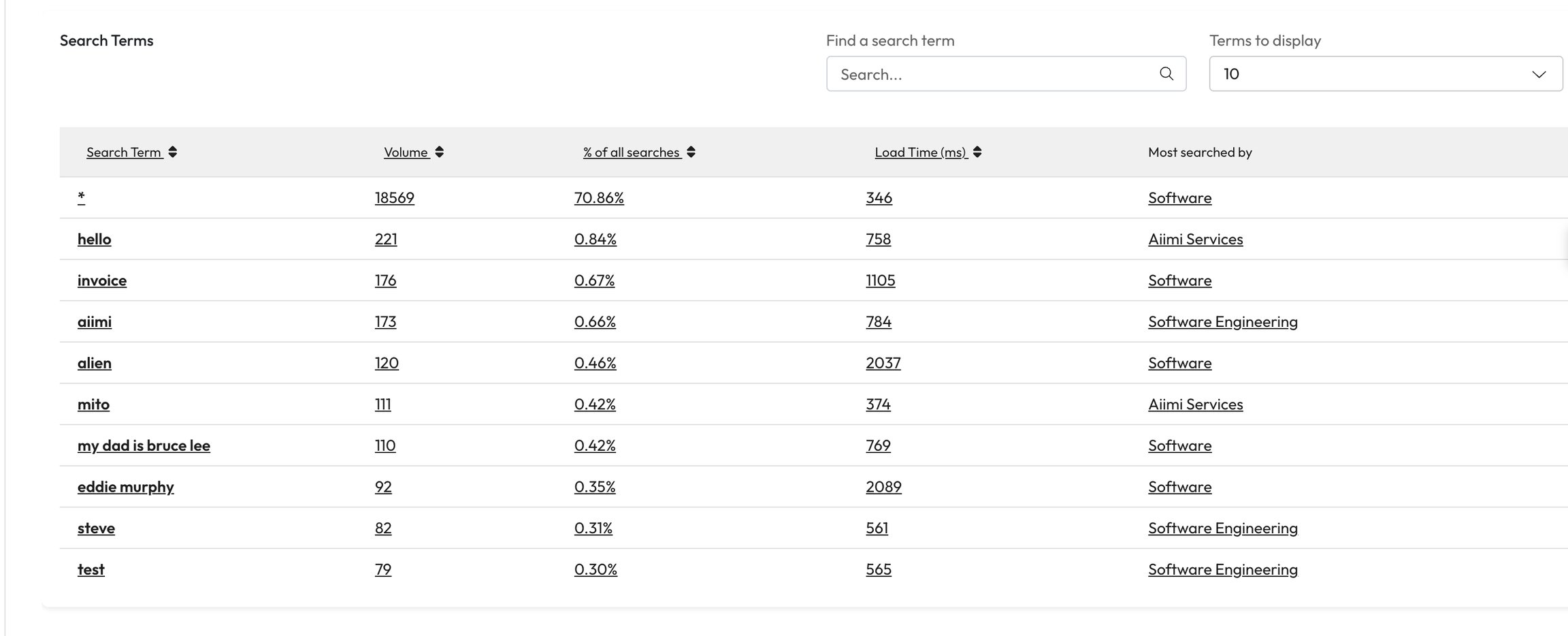
Task: Click the dropdown chevron arrow
Action: 1539,74
